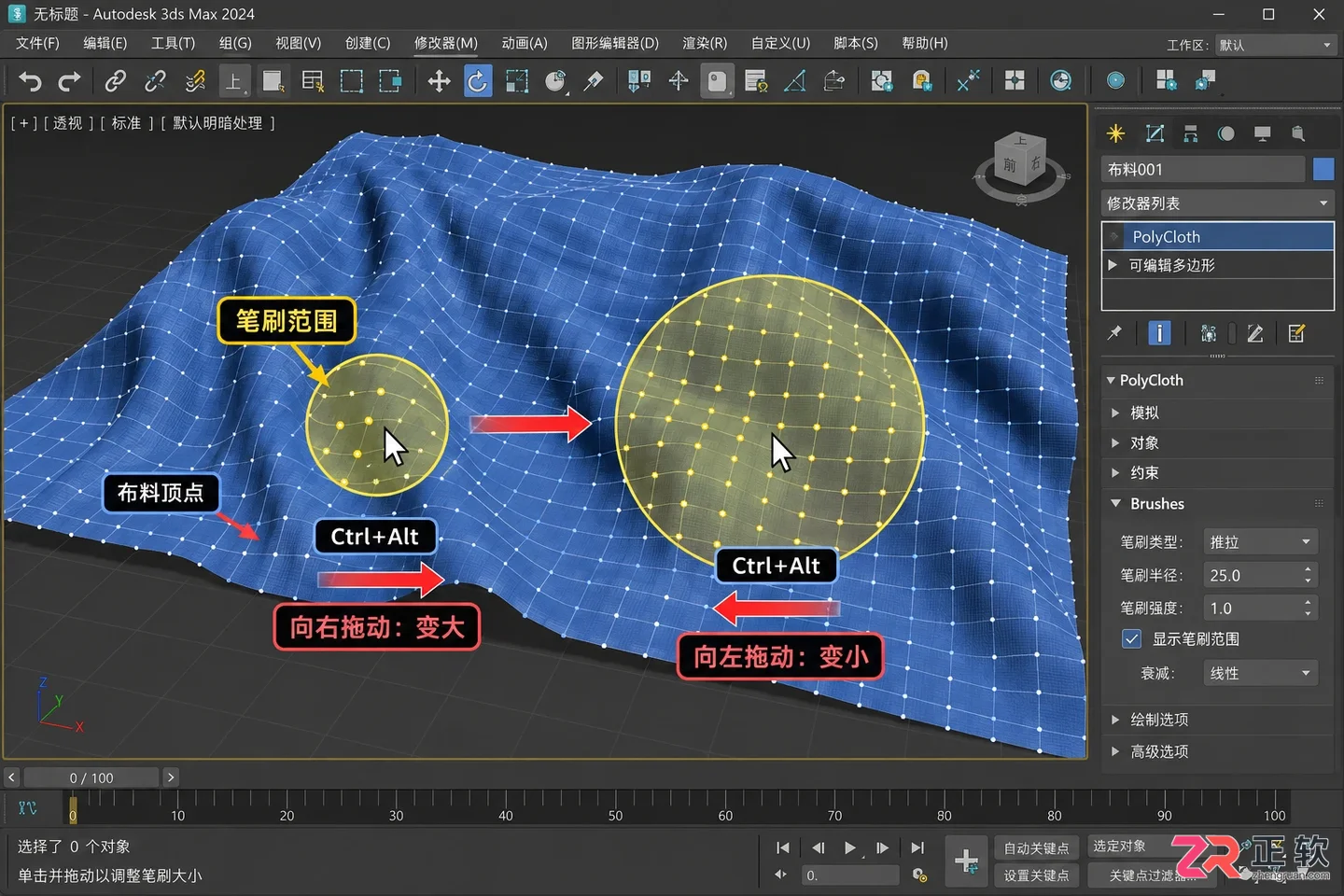Play the animation

(x=849, y=847)
